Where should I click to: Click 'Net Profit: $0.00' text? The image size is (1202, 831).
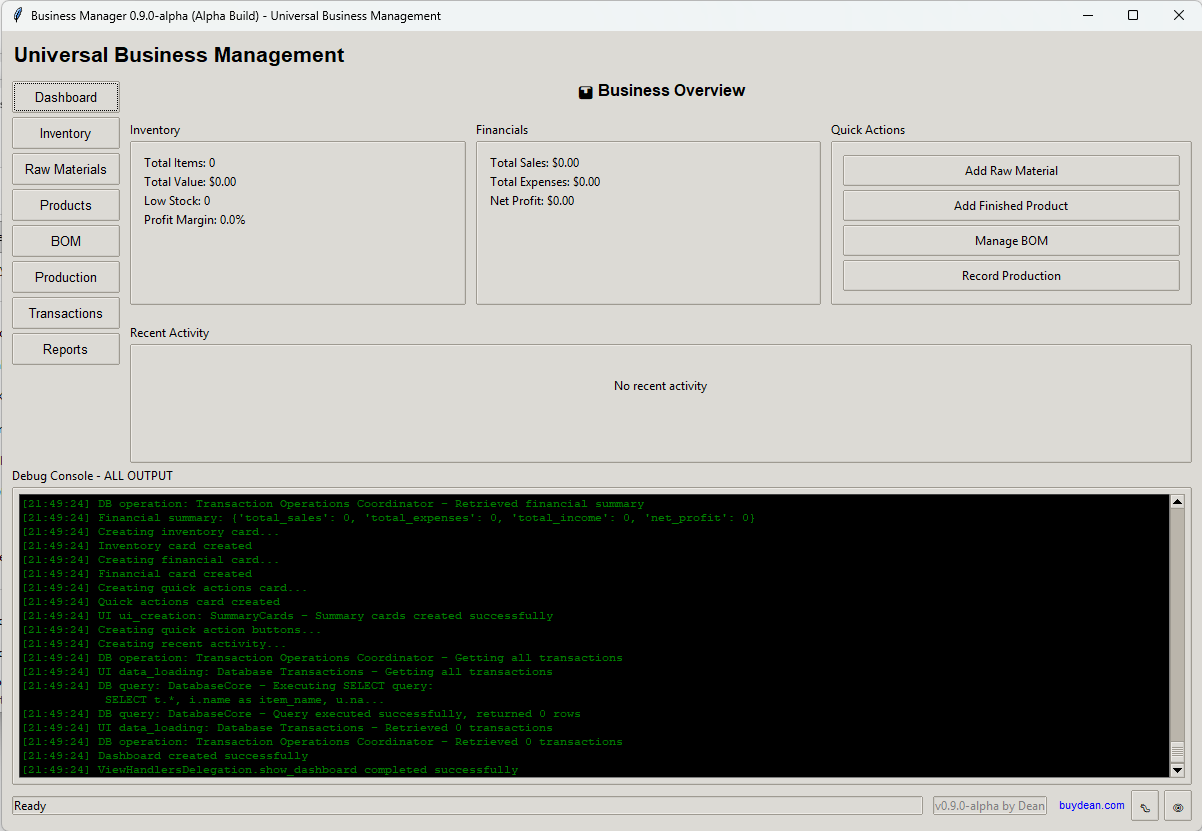coord(532,200)
